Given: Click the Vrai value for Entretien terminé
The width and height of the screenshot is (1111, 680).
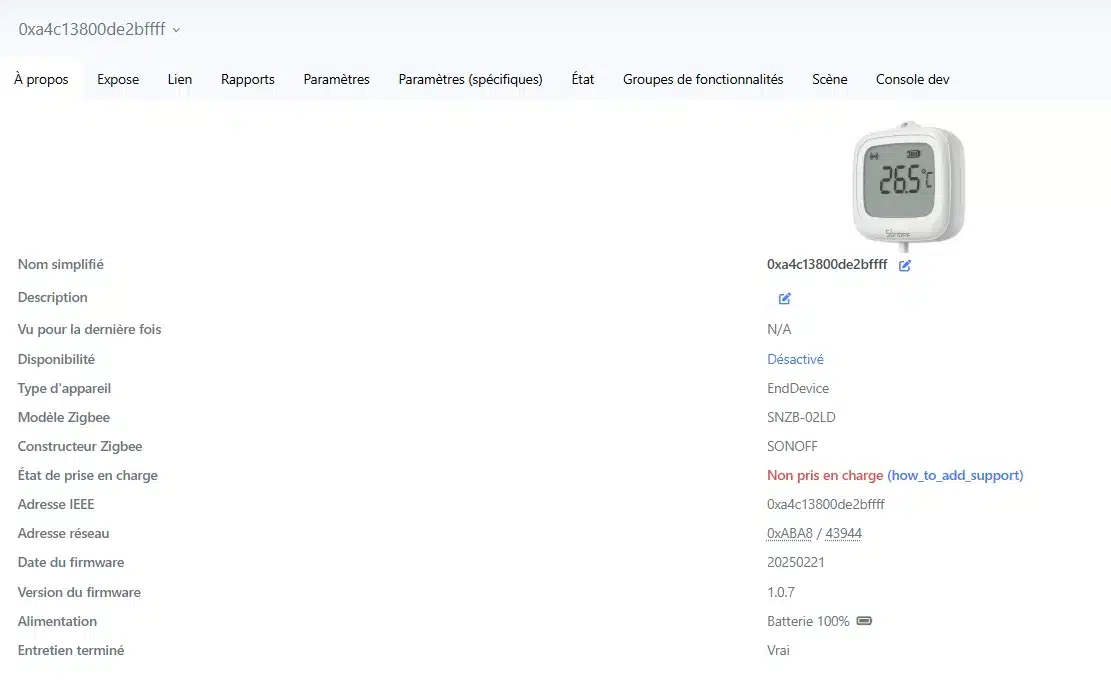Looking at the screenshot, I should point(778,650).
